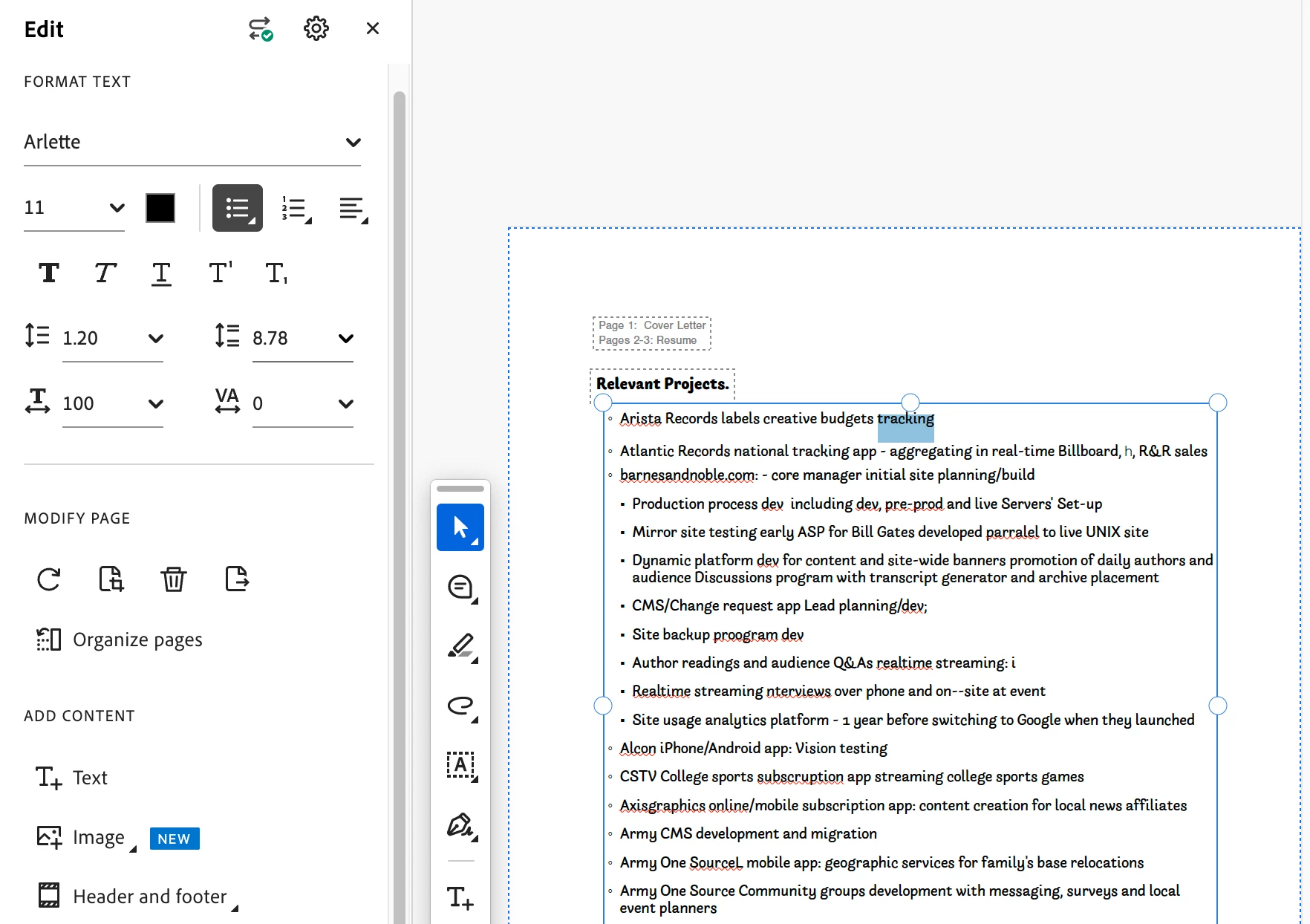Click the paragraph spacing icon
This screenshot has width=1310, height=924.
tap(227, 336)
